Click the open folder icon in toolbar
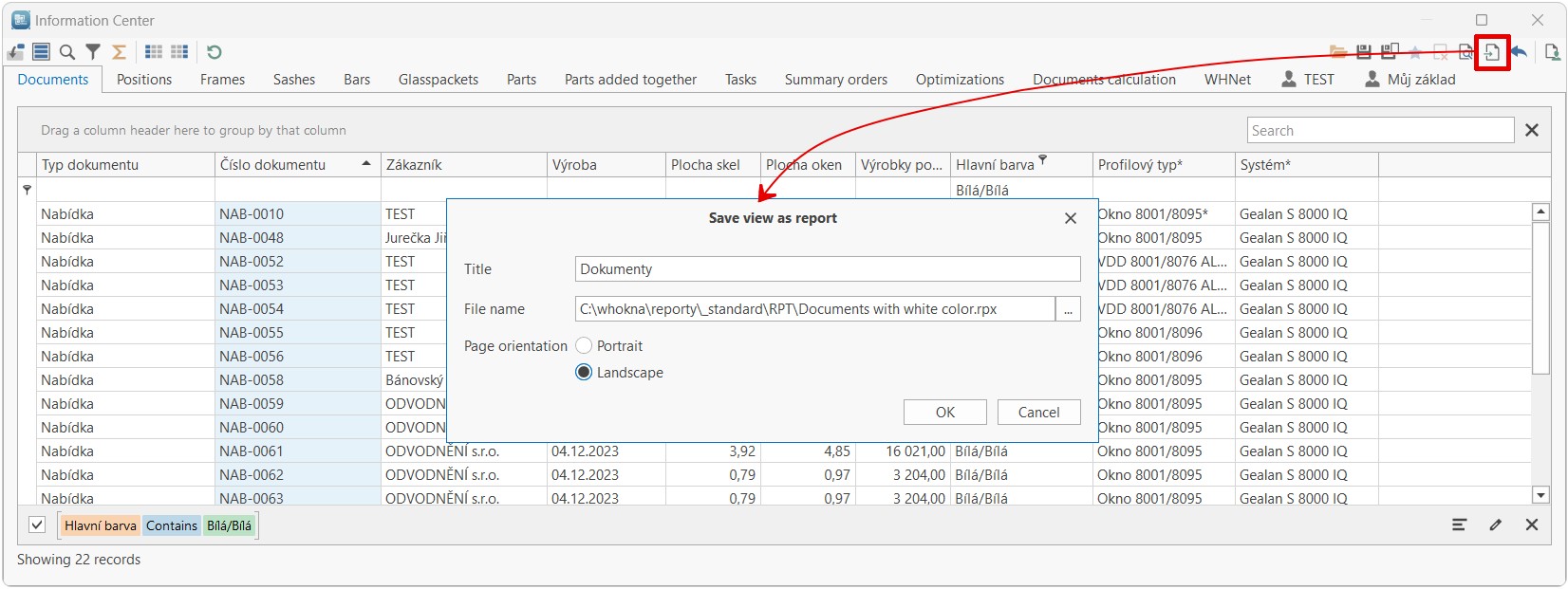Viewport: 1568px width, 589px height. tap(1338, 52)
